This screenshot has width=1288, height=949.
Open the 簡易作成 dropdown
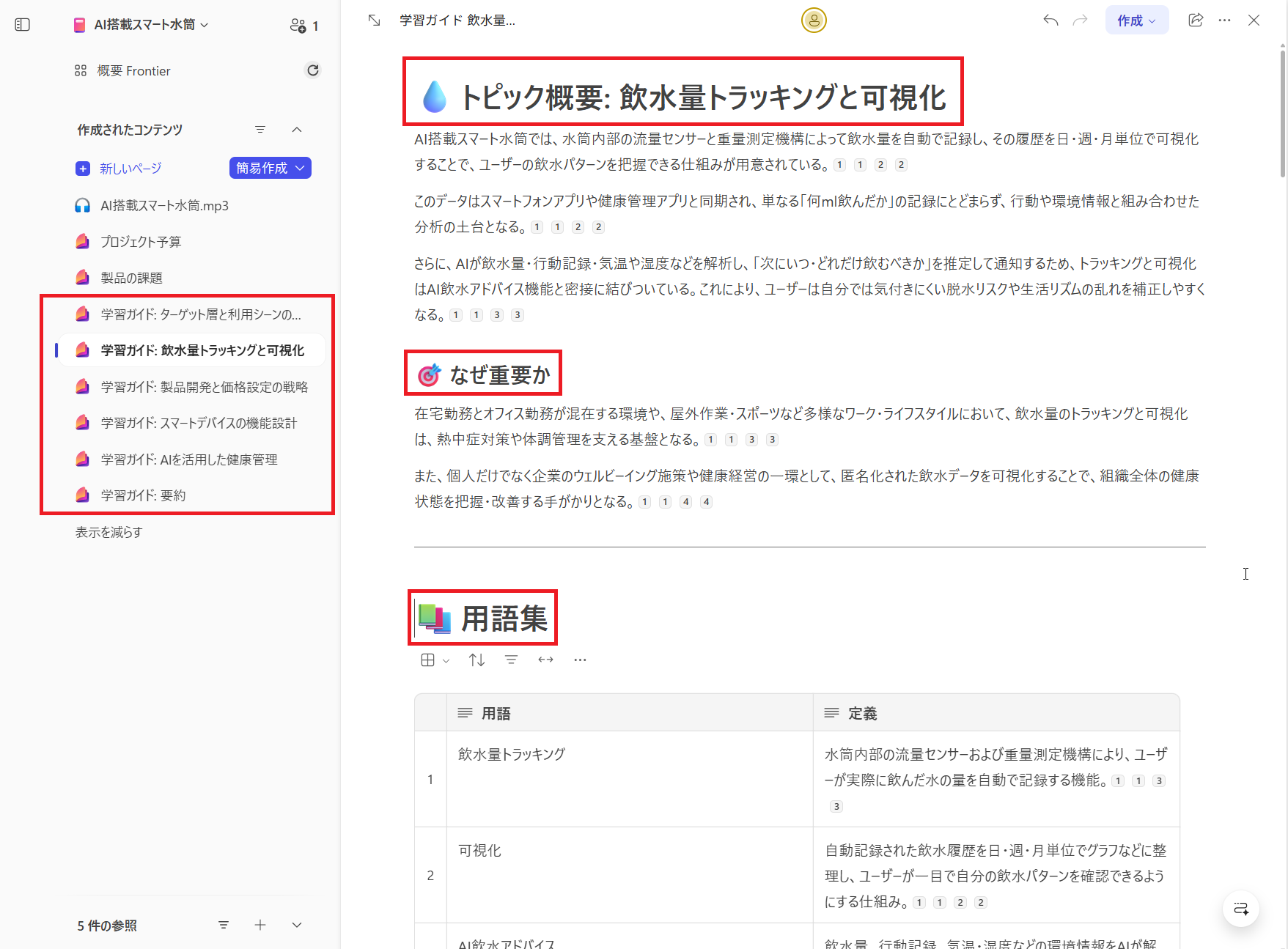(270, 168)
